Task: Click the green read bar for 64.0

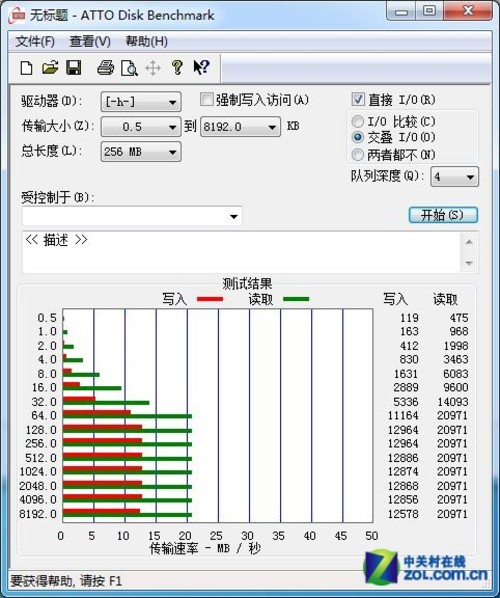Action: click(x=127, y=416)
